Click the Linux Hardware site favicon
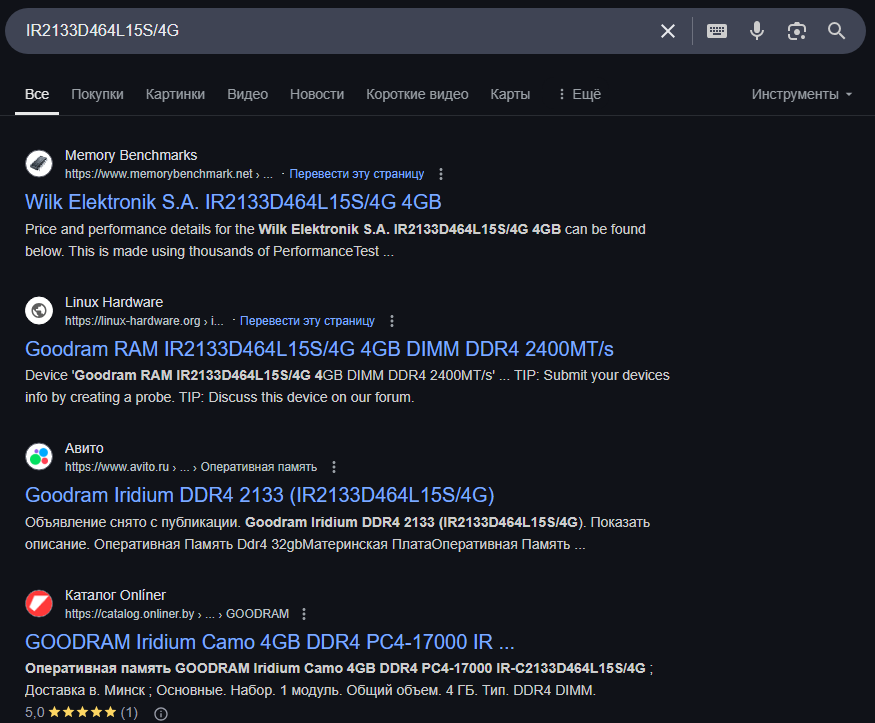Image resolution: width=875 pixels, height=723 pixels. 39,310
